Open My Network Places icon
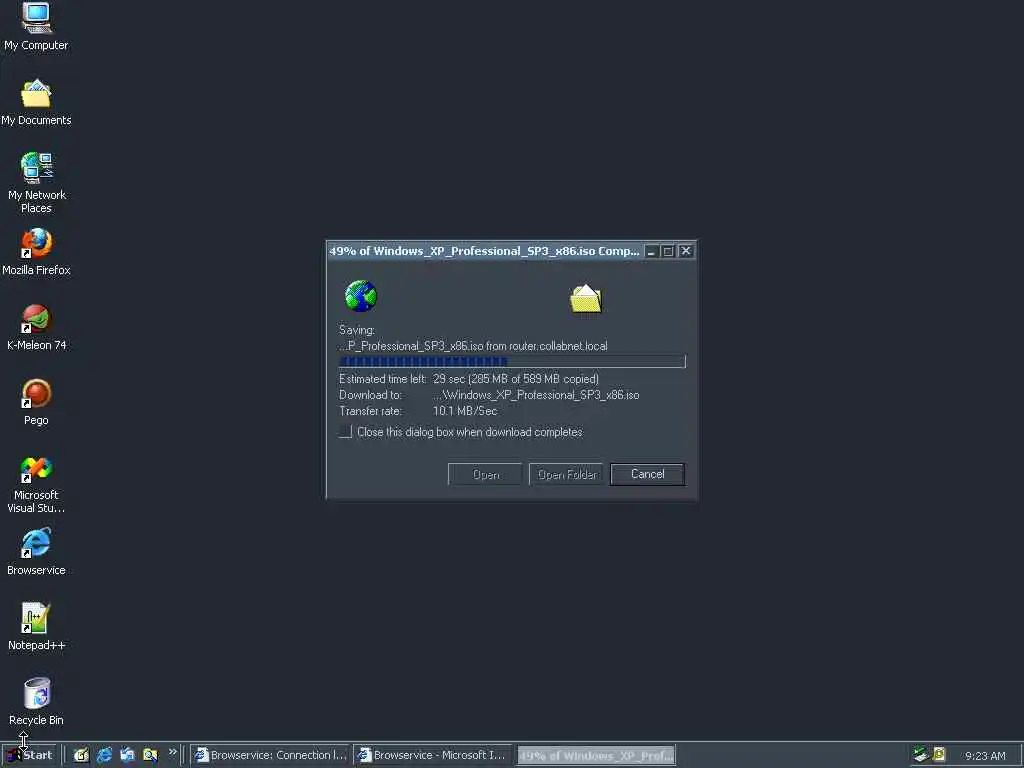The height and width of the screenshot is (768, 1024). pyautogui.click(x=36, y=182)
